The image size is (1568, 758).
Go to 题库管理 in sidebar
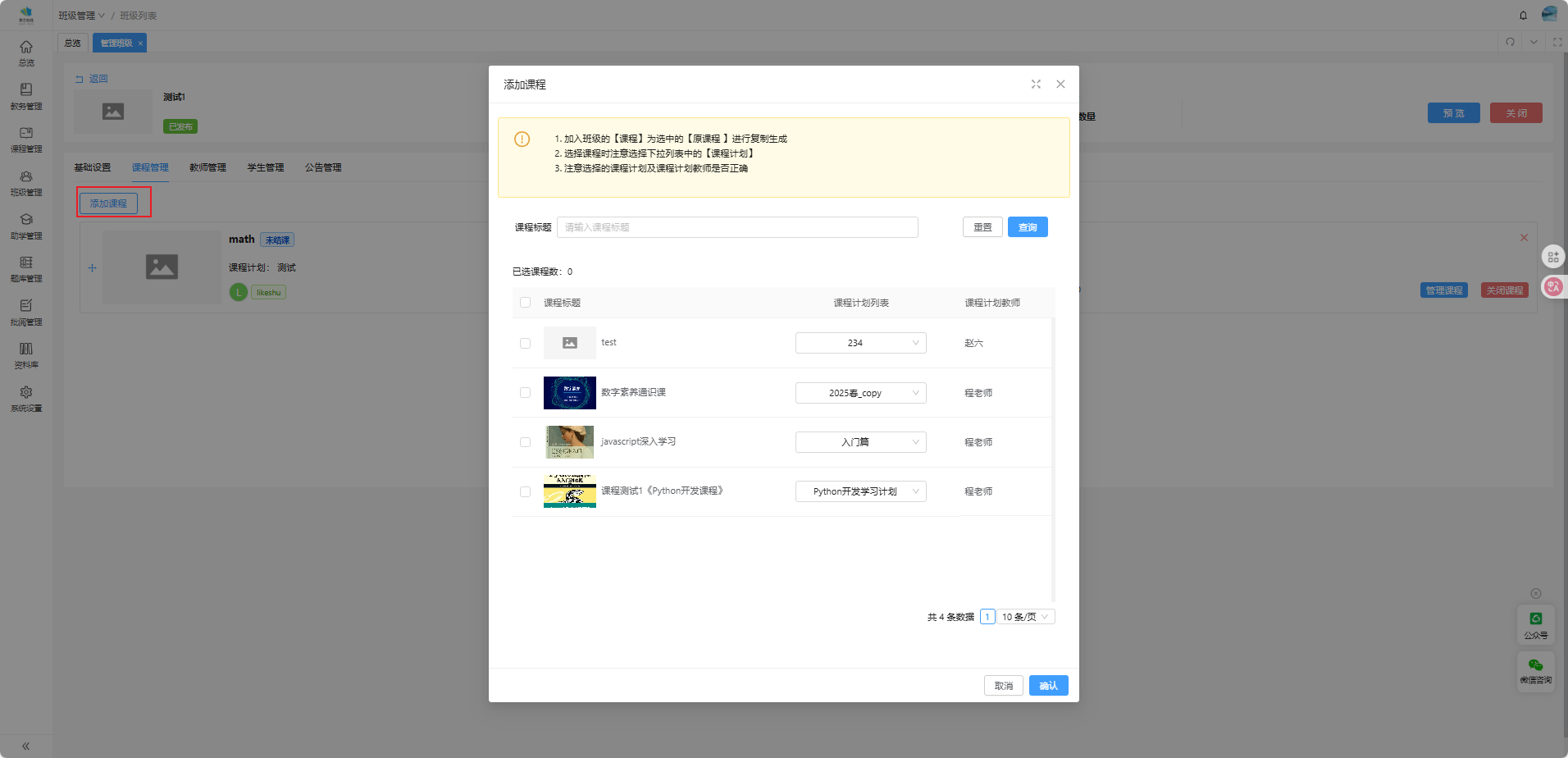pyautogui.click(x=26, y=268)
